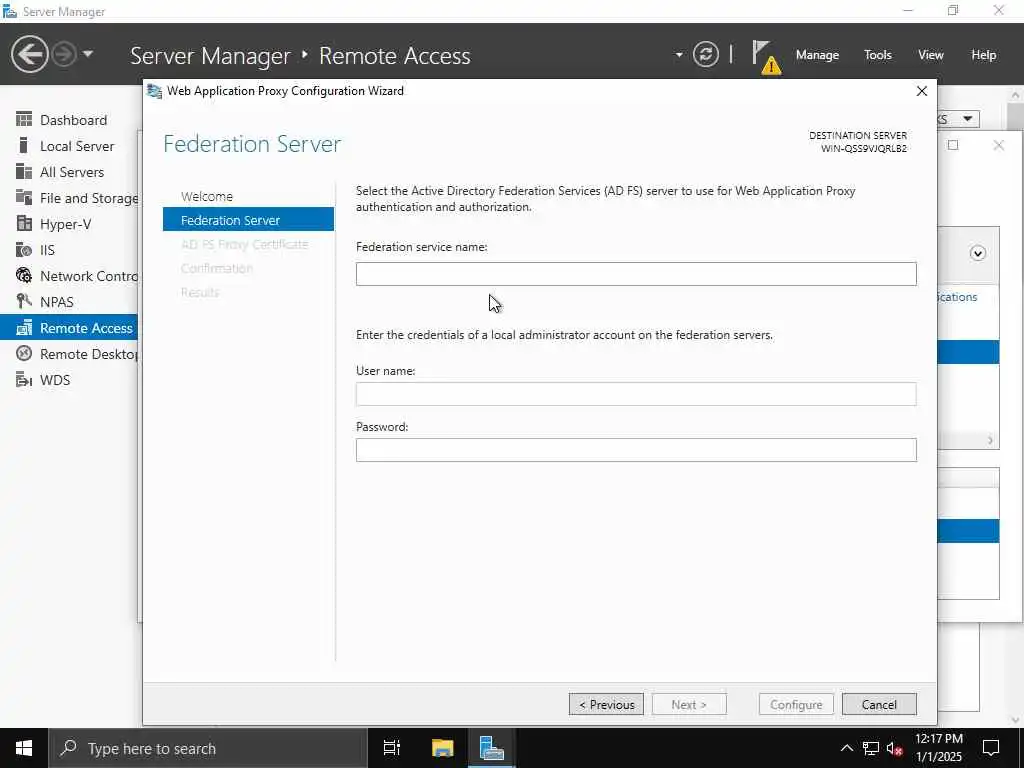Select Local Server icon in sidebar
This screenshot has width=1024, height=768.
24,146
